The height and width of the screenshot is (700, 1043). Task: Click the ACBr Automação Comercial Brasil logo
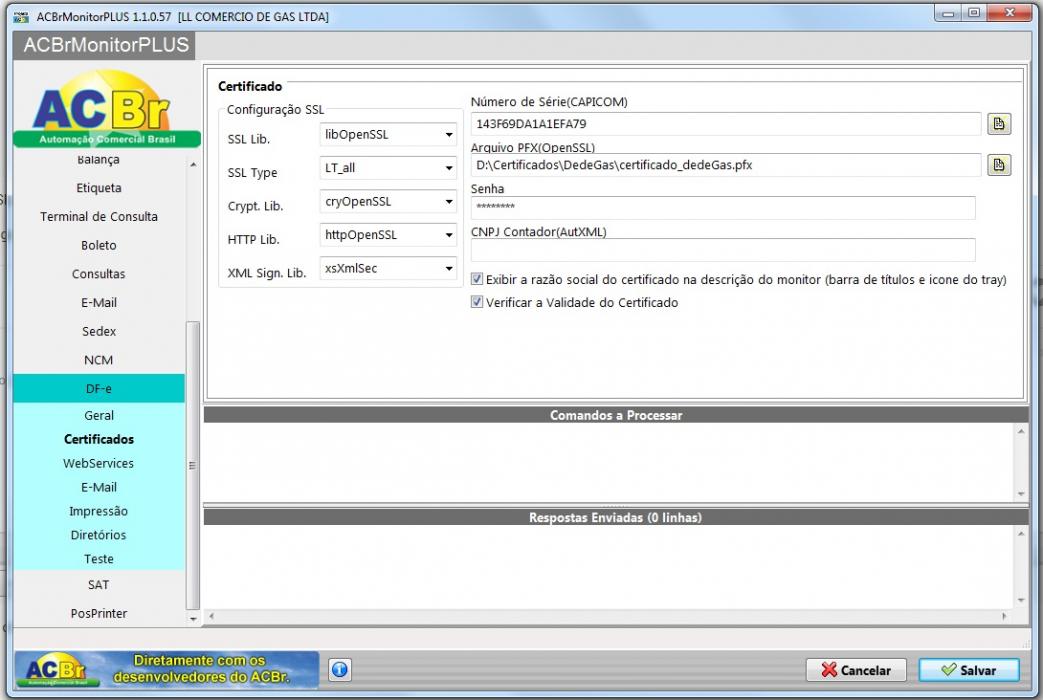[105, 108]
